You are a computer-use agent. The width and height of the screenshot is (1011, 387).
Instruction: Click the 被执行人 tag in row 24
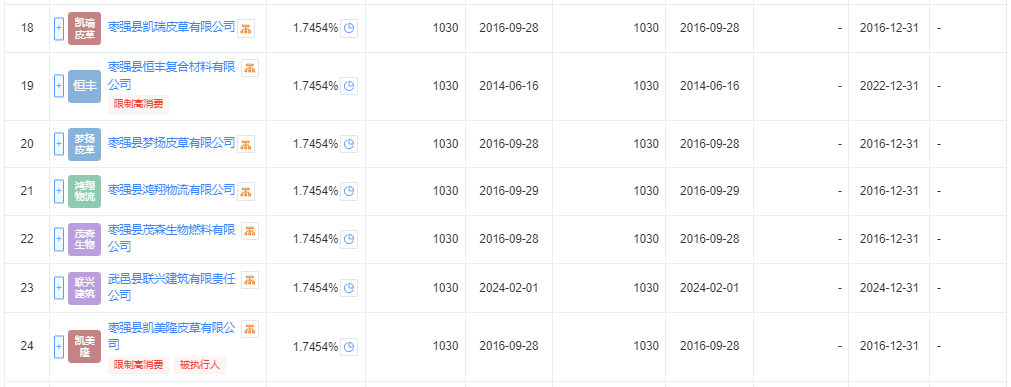[x=200, y=364]
